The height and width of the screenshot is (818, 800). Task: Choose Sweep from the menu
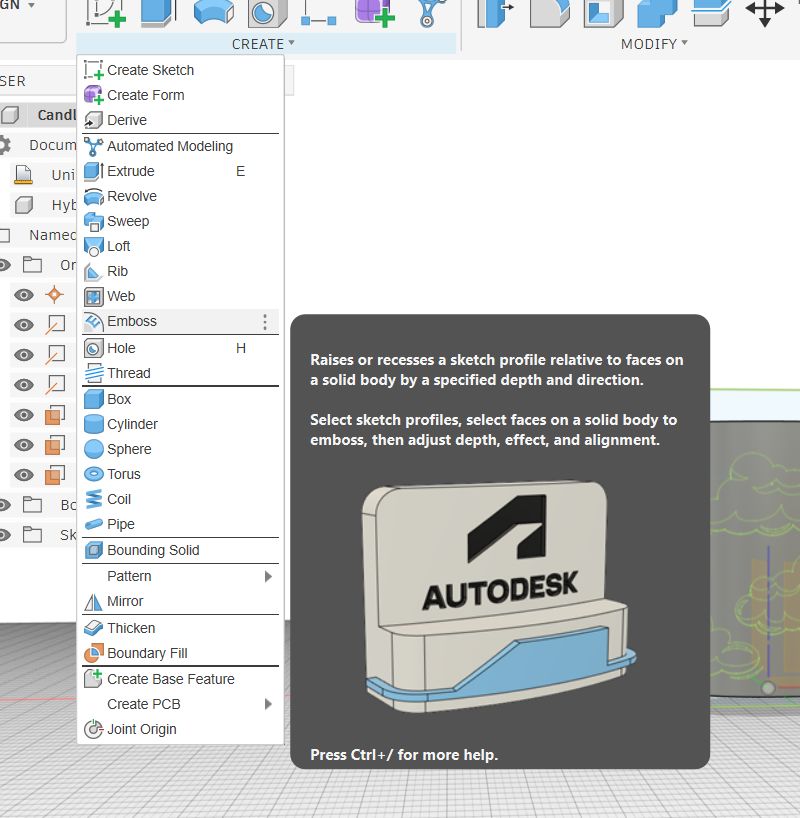coord(180,221)
